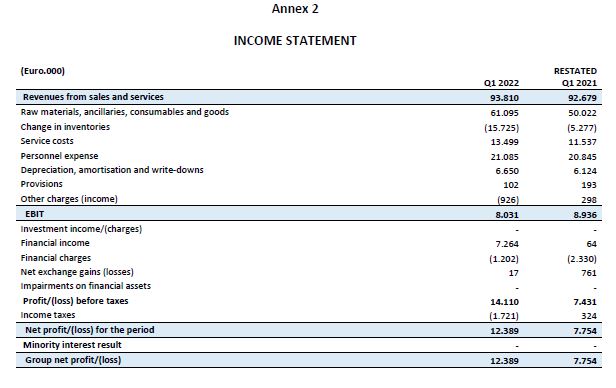This screenshot has width=616, height=388.
Task: Select the Revenues from sales and services row
Action: [x=309, y=97]
